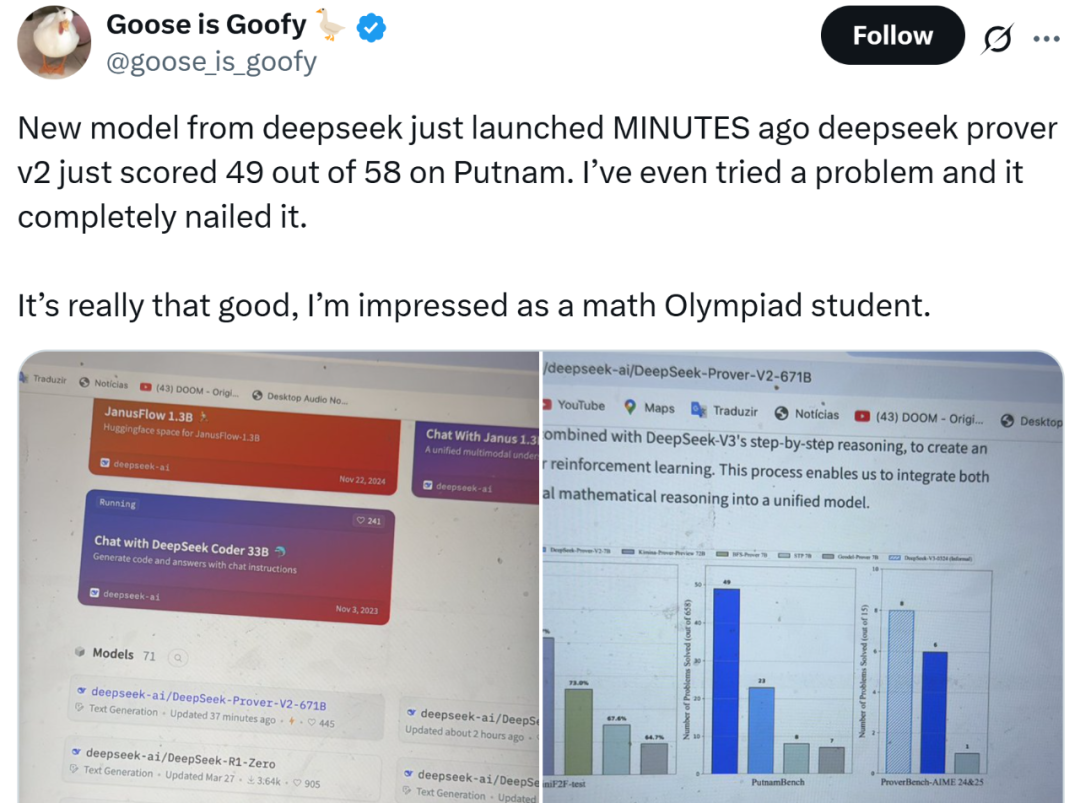Screen dimensions: 1080x803
Task: Click the Traduzir bookmark in right photo
Action: point(725,410)
